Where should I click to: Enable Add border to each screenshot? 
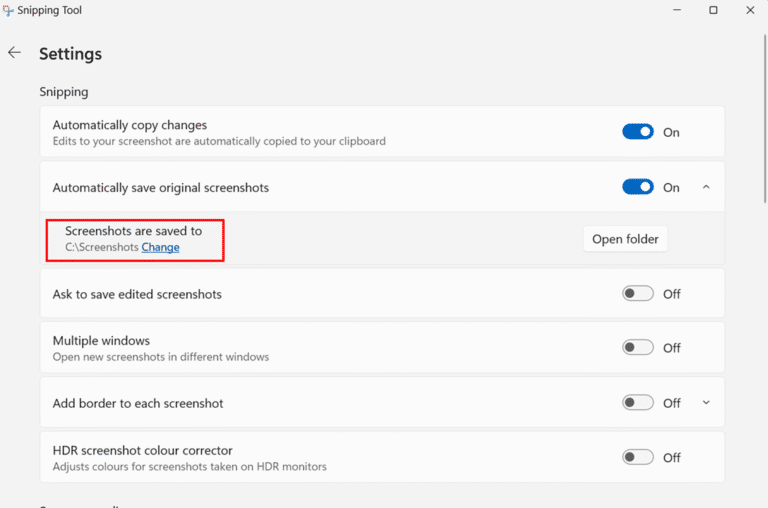[x=638, y=403]
